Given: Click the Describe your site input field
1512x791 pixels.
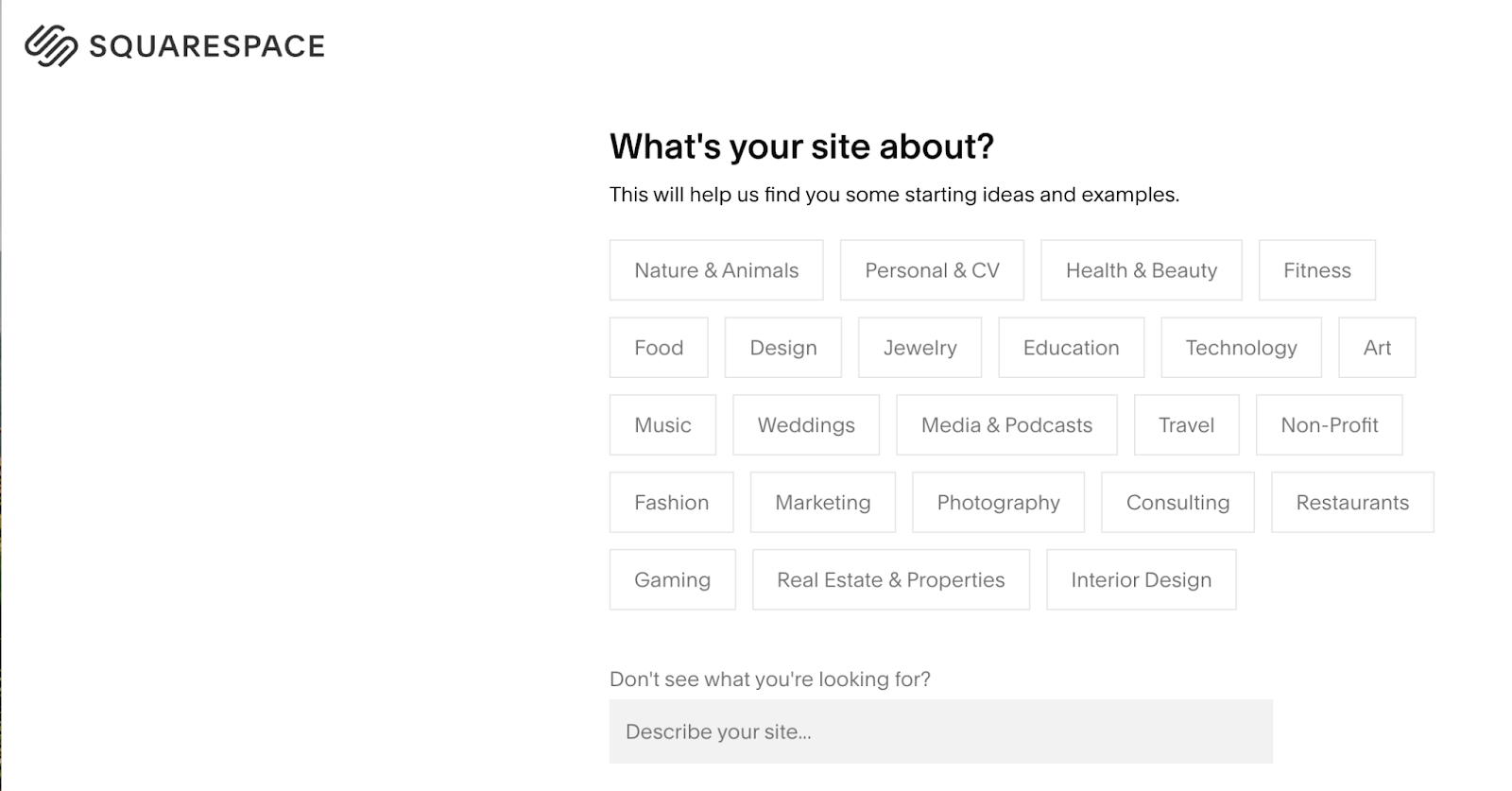Looking at the screenshot, I should [x=940, y=731].
